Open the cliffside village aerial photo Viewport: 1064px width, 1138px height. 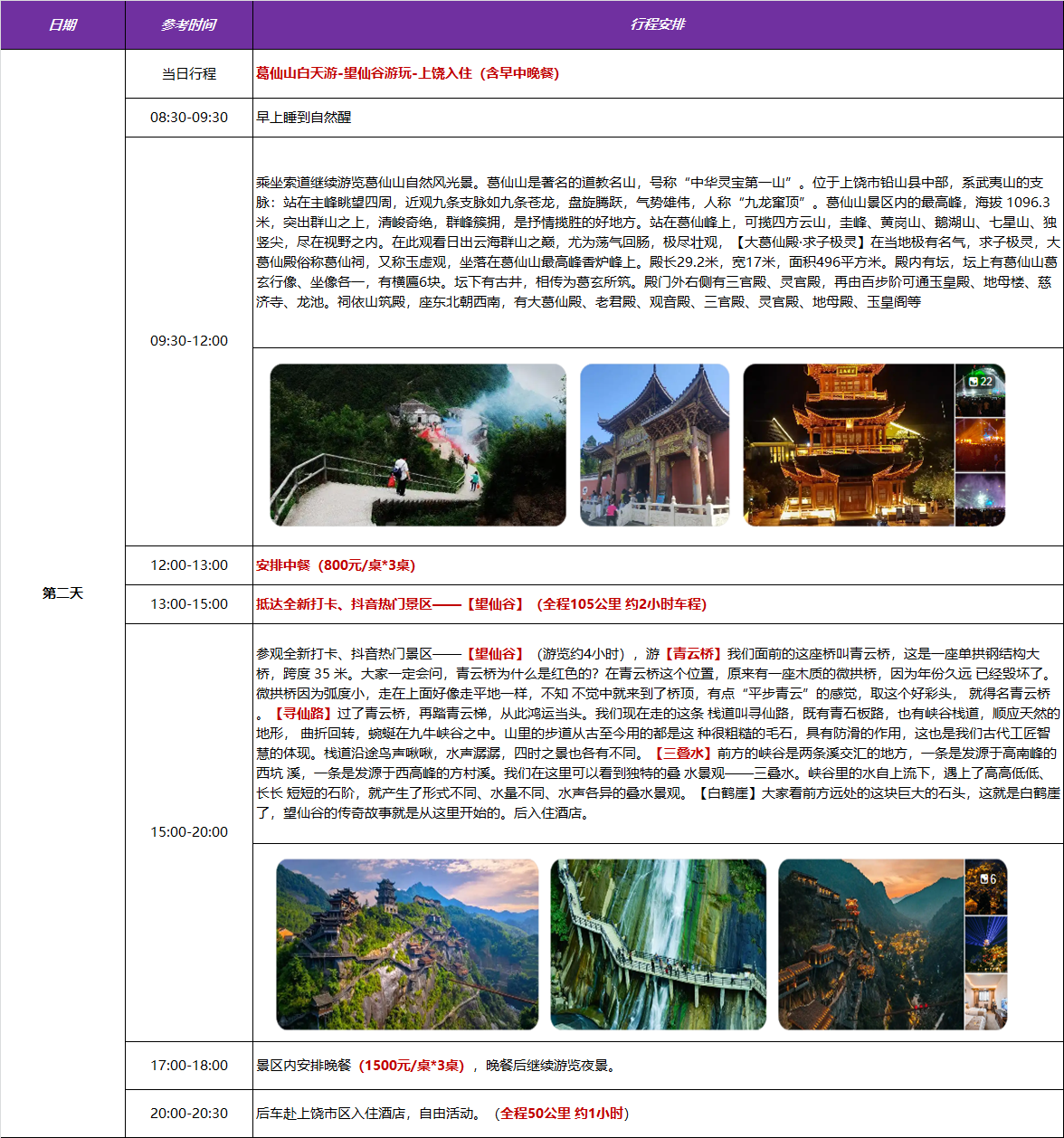coord(407,944)
